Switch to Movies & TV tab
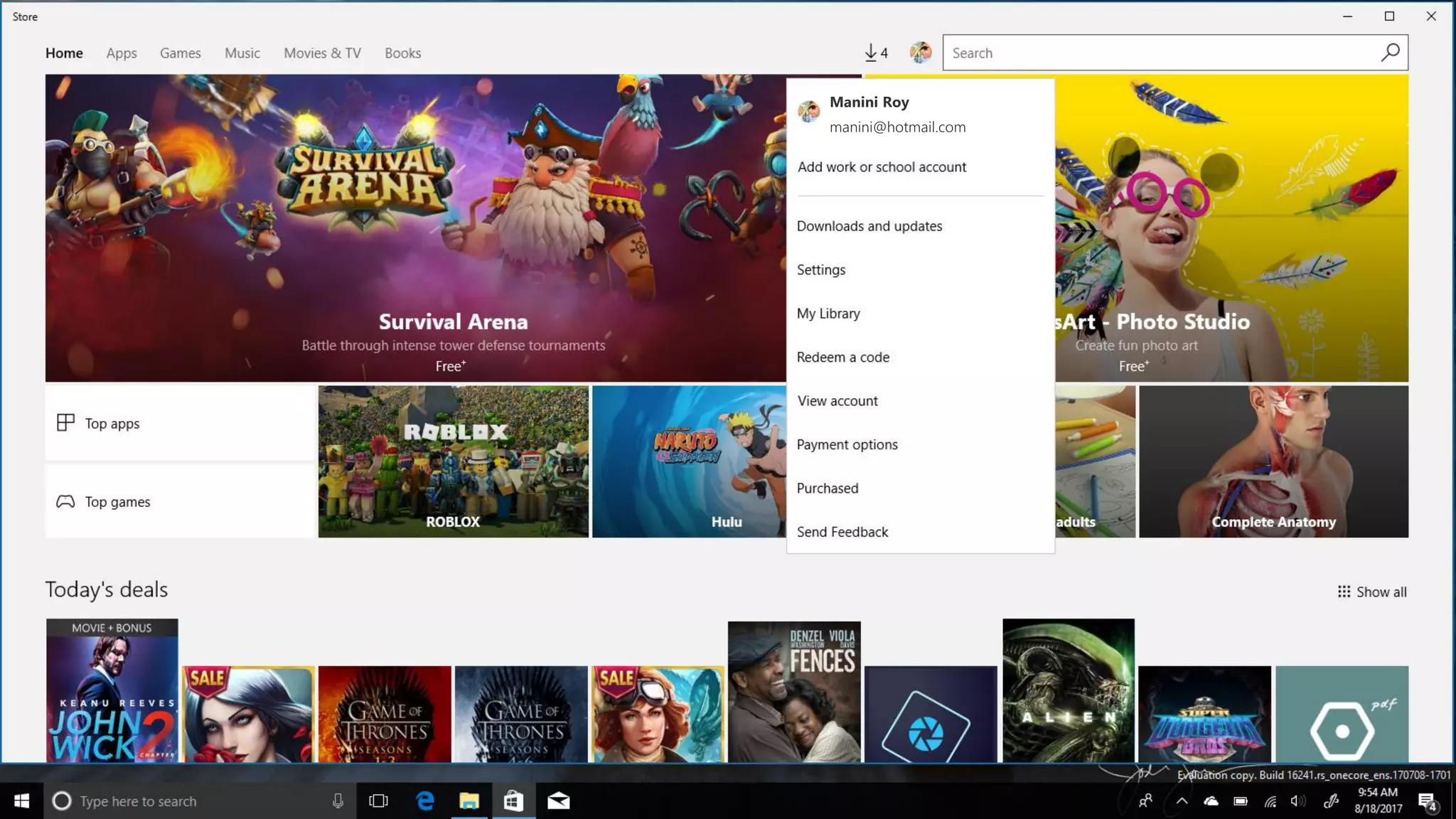Image resolution: width=1456 pixels, height=819 pixels. coord(322,53)
